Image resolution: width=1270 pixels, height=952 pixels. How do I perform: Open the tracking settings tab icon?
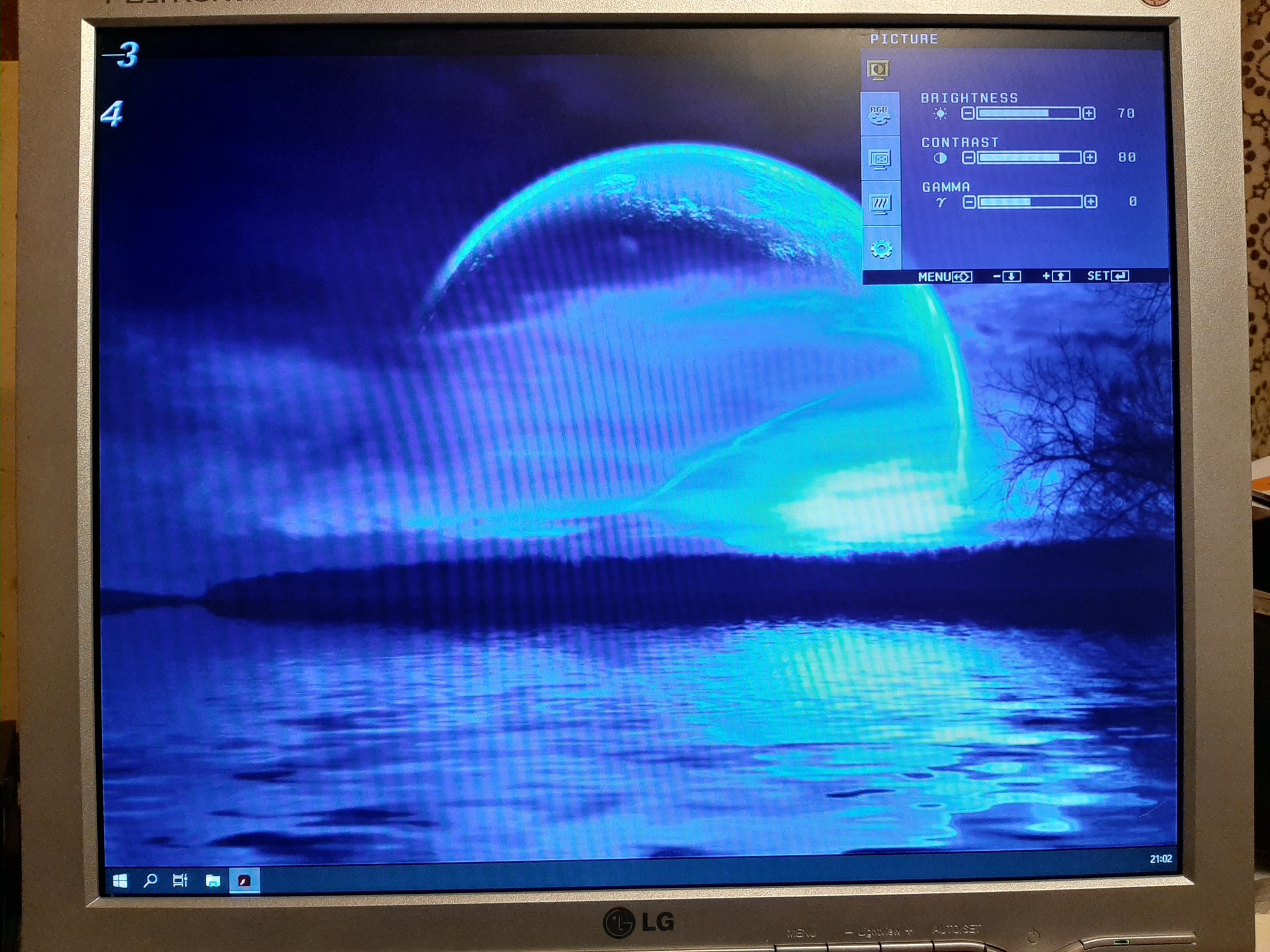(x=880, y=204)
